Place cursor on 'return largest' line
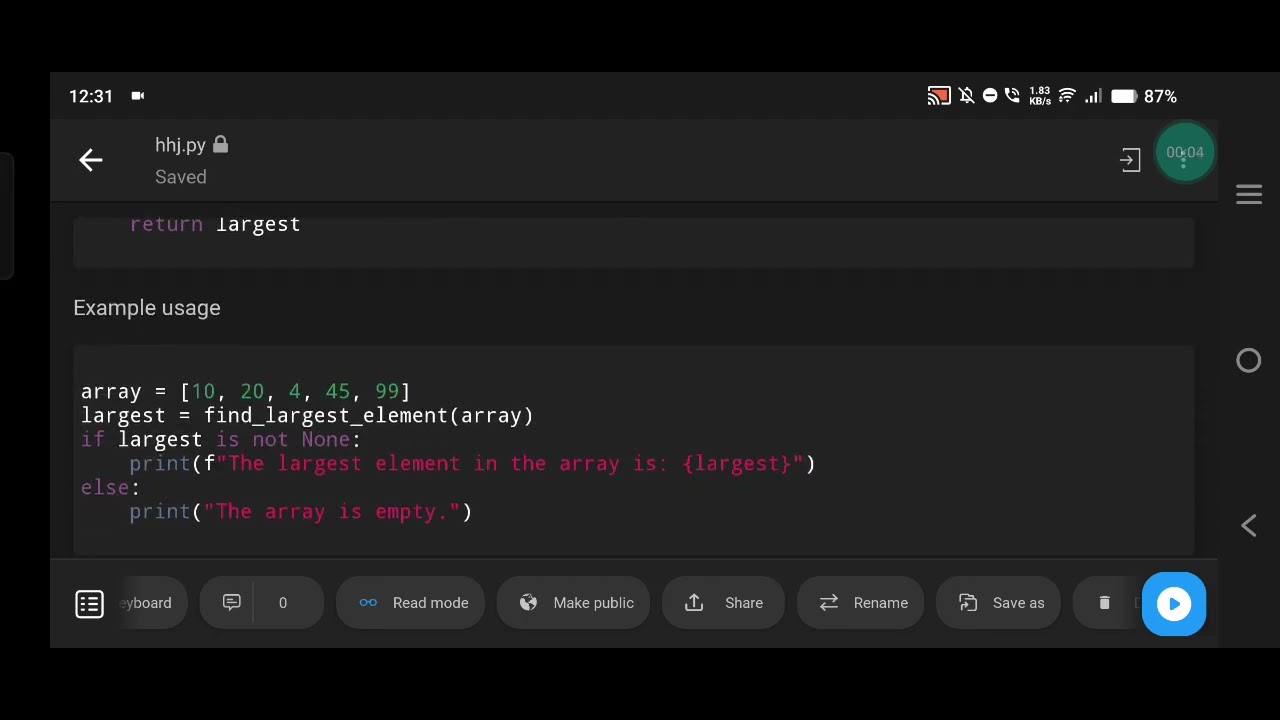Viewport: 1280px width, 720px height. [215, 224]
